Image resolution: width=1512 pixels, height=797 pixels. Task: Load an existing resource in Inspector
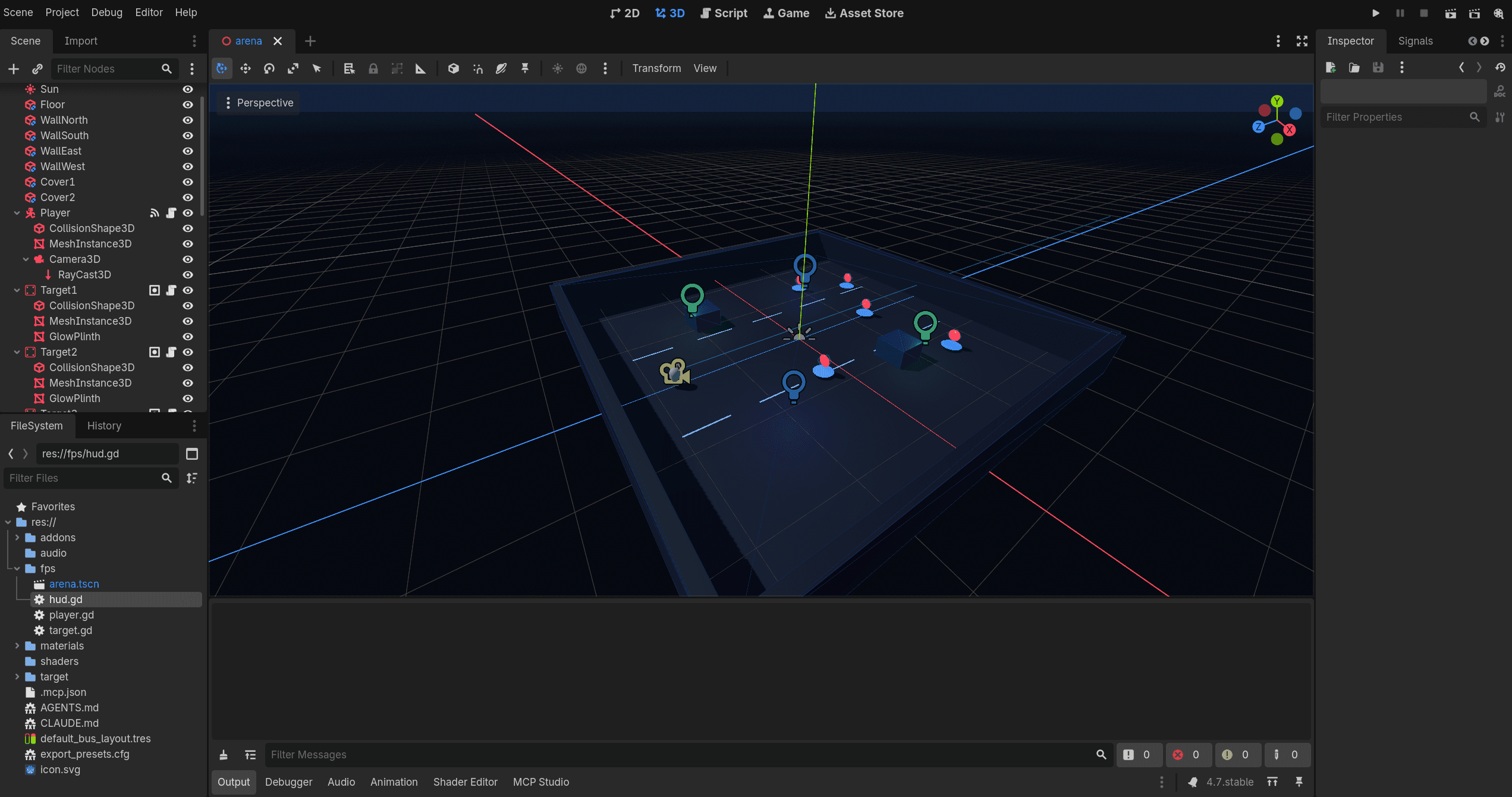click(x=1354, y=67)
